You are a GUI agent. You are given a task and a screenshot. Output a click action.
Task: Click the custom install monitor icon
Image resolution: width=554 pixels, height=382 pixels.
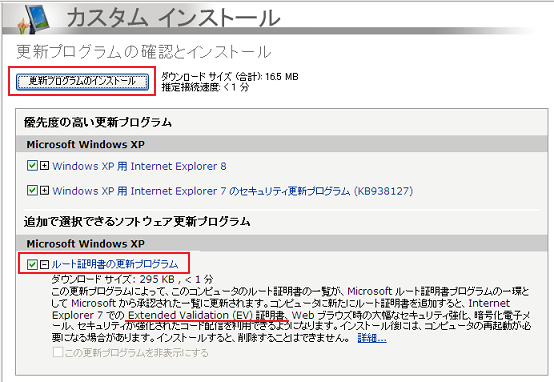click(x=34, y=19)
